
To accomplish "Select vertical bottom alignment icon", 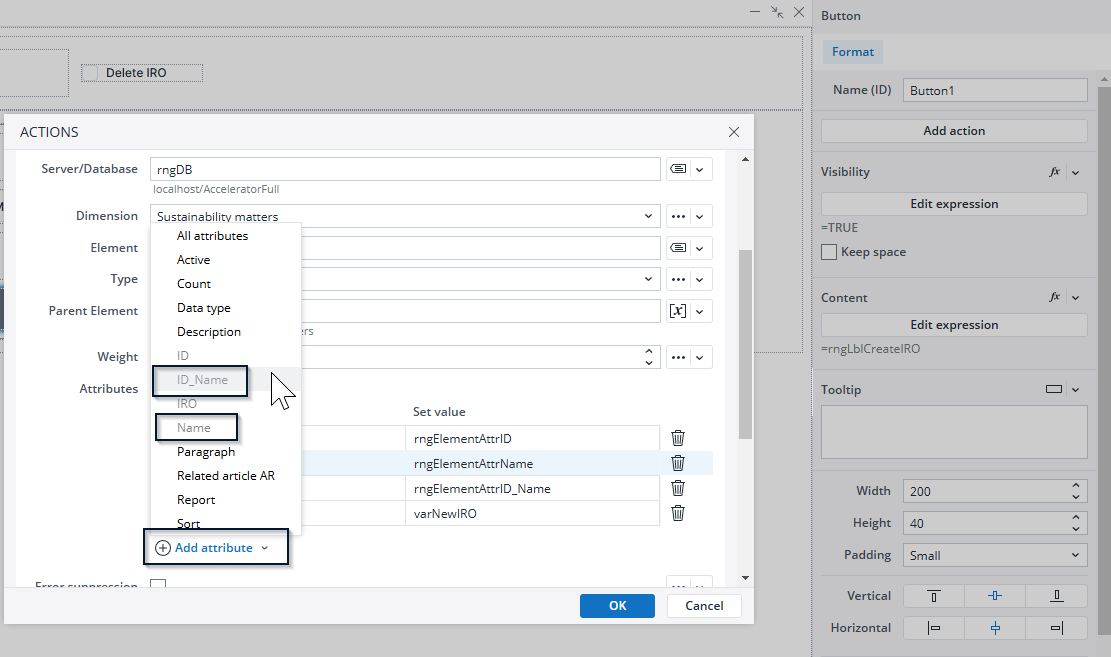I will click(x=1056, y=596).
